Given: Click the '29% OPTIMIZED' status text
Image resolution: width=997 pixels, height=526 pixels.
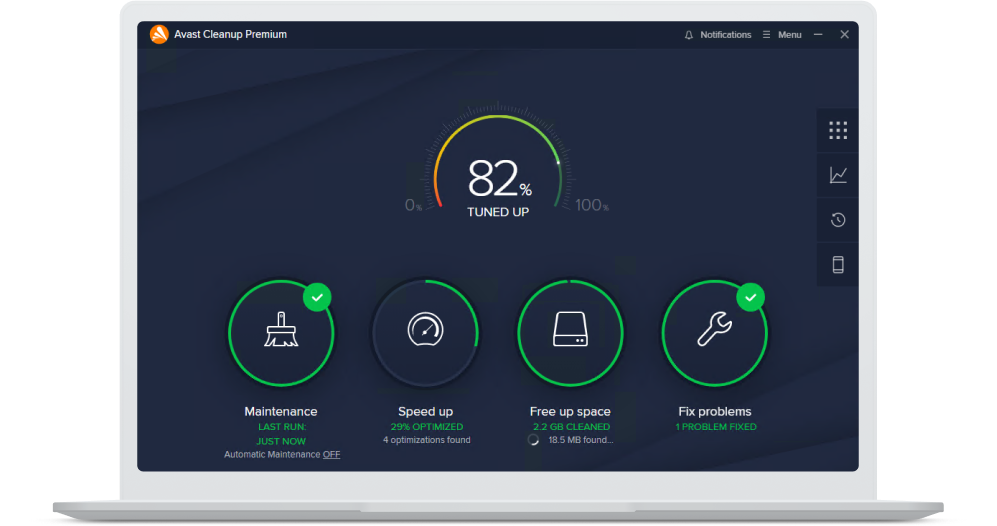Looking at the screenshot, I should click(427, 427).
